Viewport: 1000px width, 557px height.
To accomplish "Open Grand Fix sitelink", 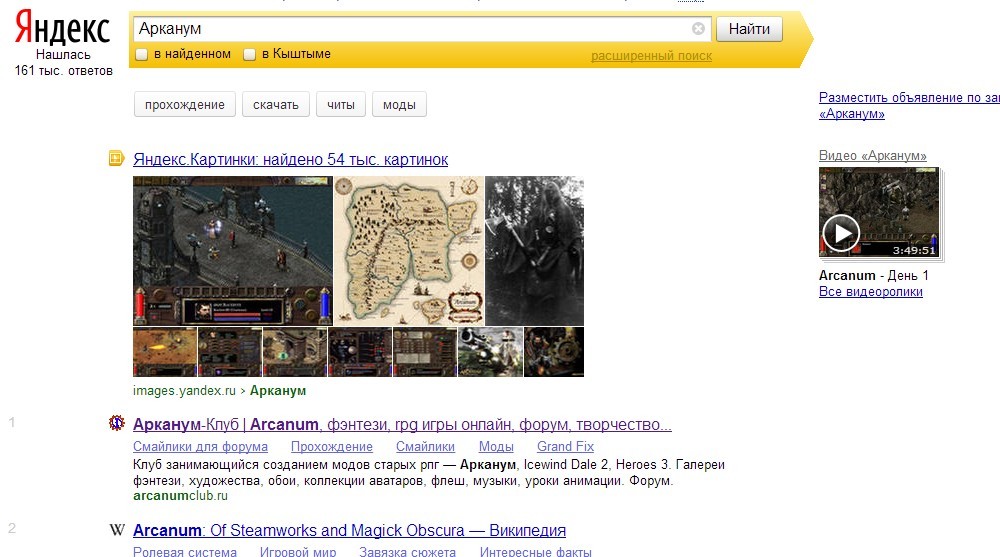I will pos(565,447).
